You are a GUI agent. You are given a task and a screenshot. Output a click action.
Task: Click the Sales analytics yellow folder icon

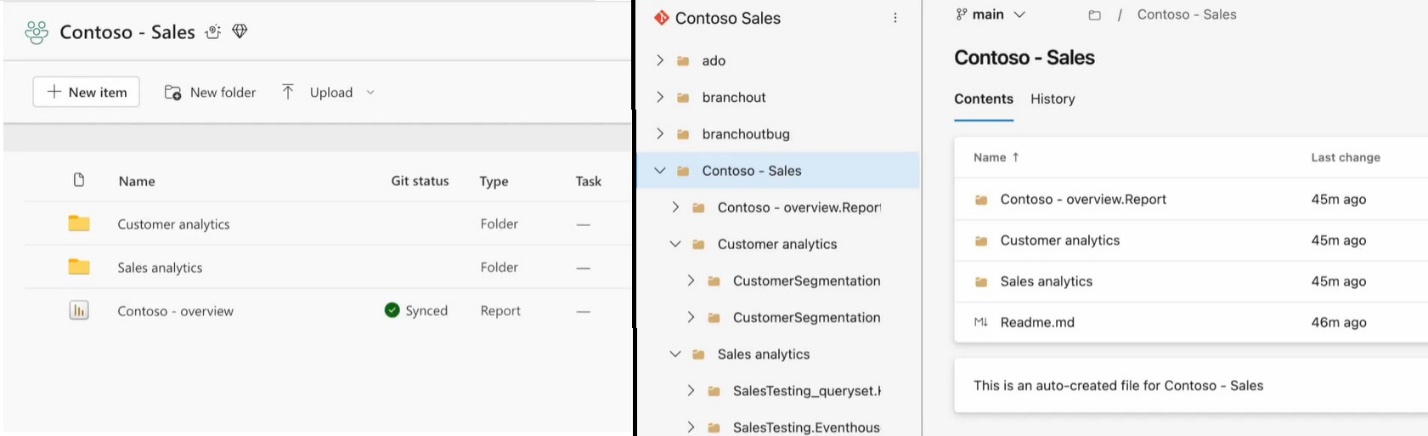[79, 266]
